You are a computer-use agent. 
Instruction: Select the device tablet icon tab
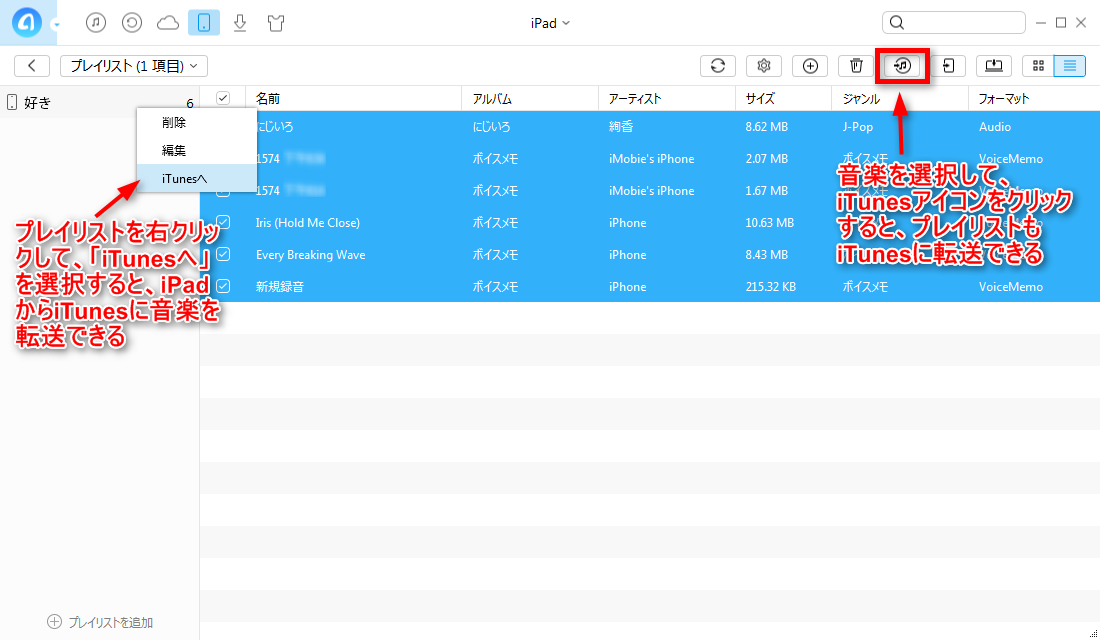coord(204,23)
